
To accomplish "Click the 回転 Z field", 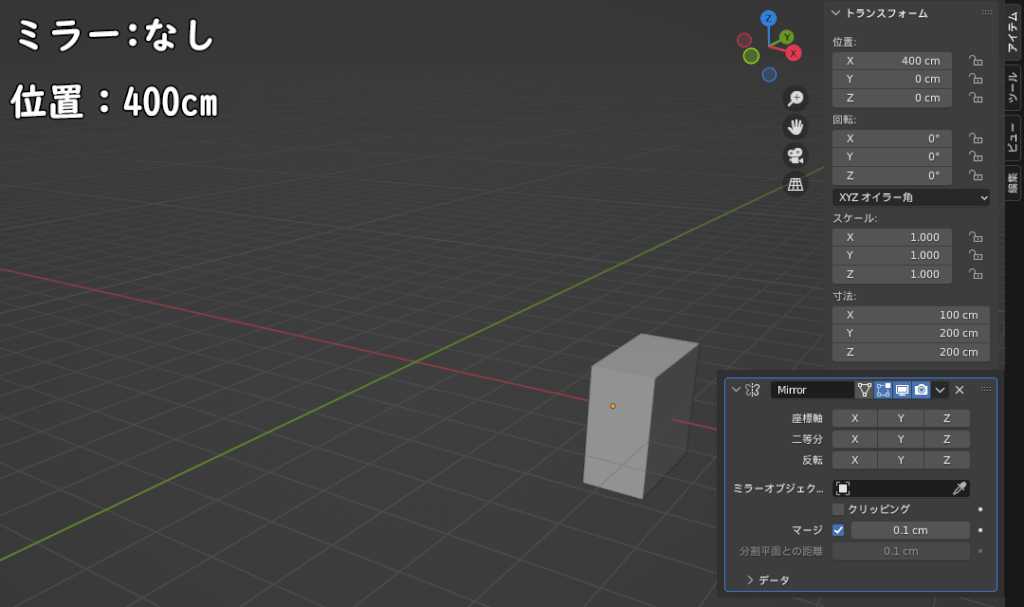I will click(x=892, y=176).
